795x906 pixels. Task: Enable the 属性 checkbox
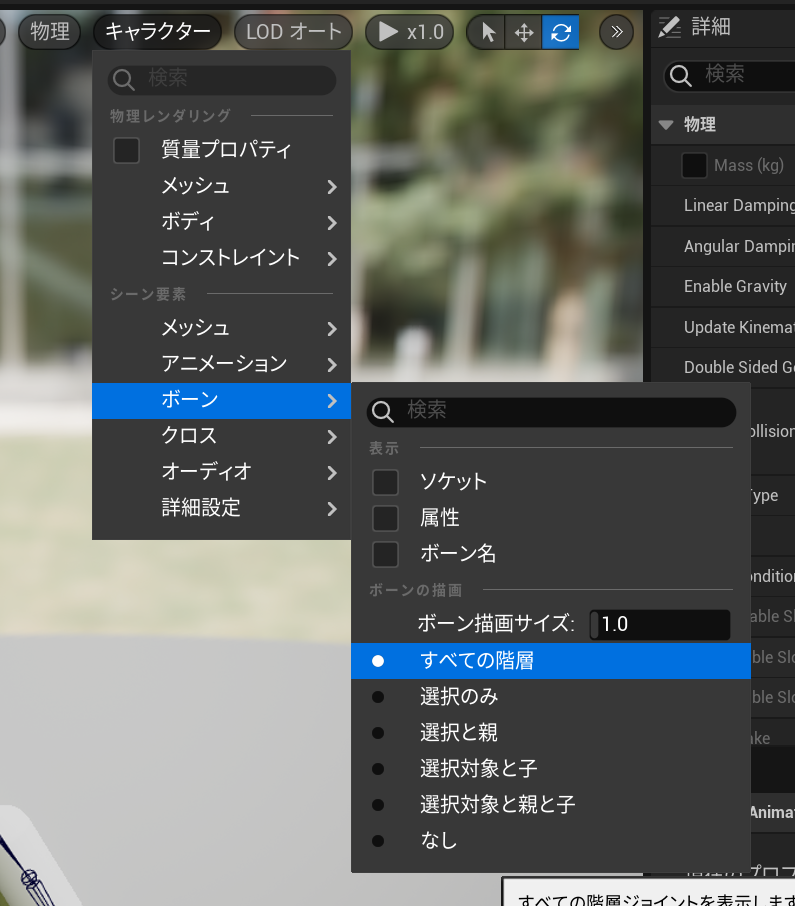tap(385, 518)
